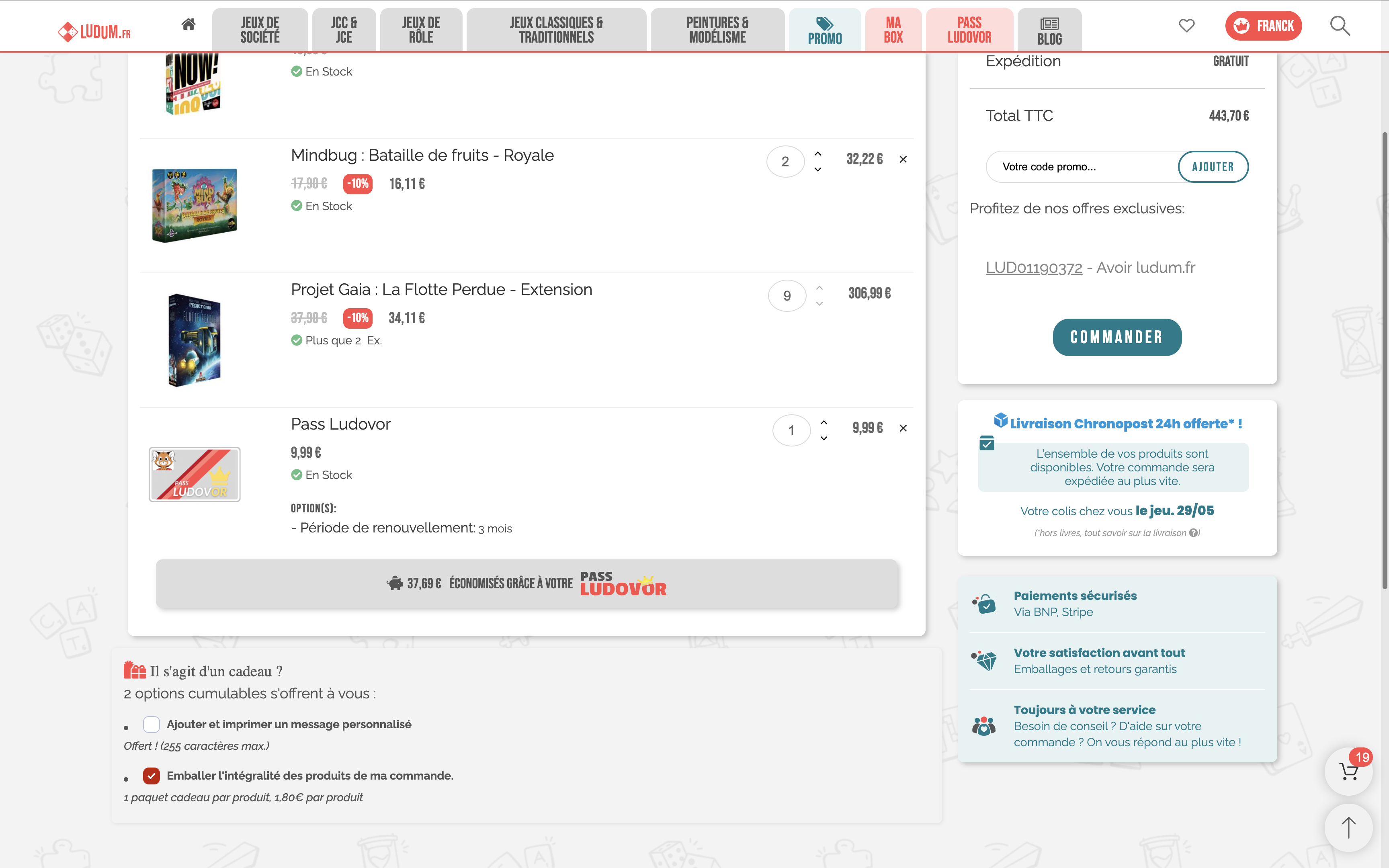
Task: Click Mindbug quantity field showing 2
Action: (x=785, y=162)
